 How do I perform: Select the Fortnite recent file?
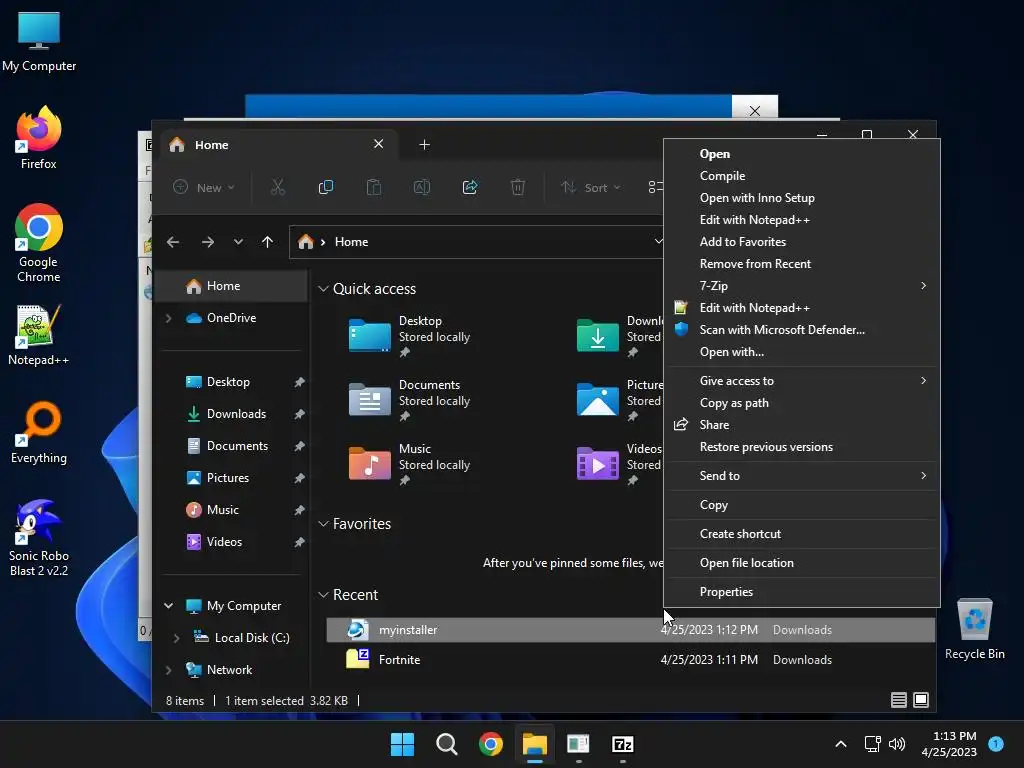[x=630, y=660]
